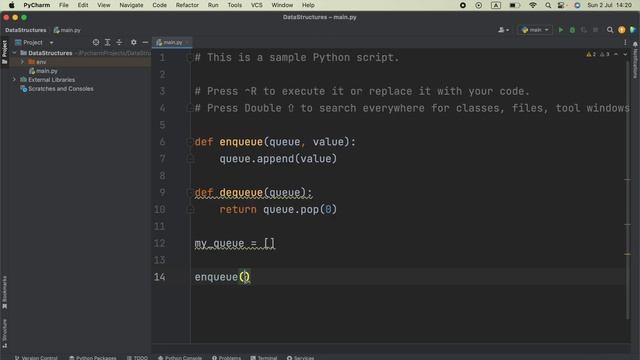Collapse all in Project panel

[119, 42]
